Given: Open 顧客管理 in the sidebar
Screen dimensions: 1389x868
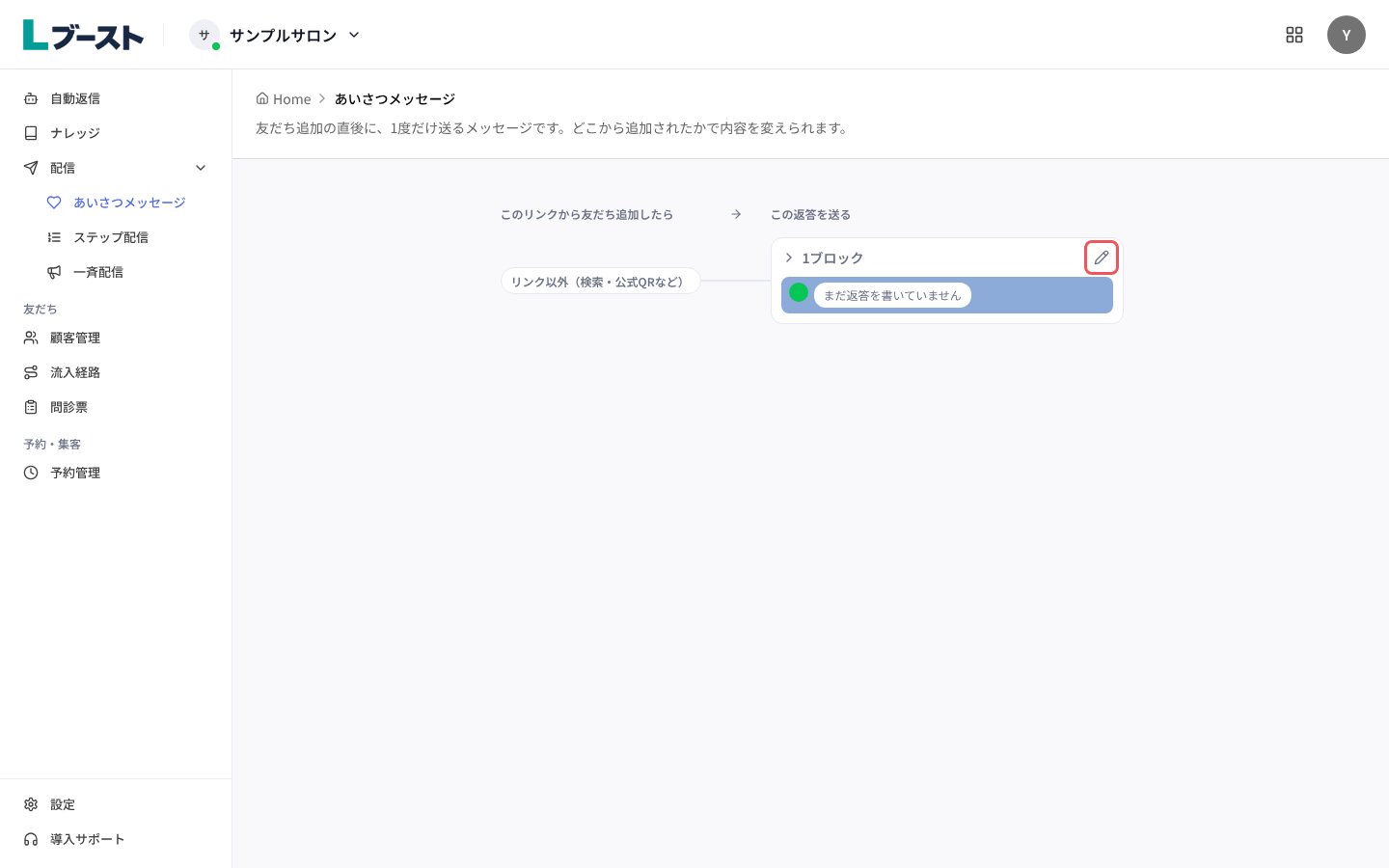Looking at the screenshot, I should pyautogui.click(x=116, y=338).
